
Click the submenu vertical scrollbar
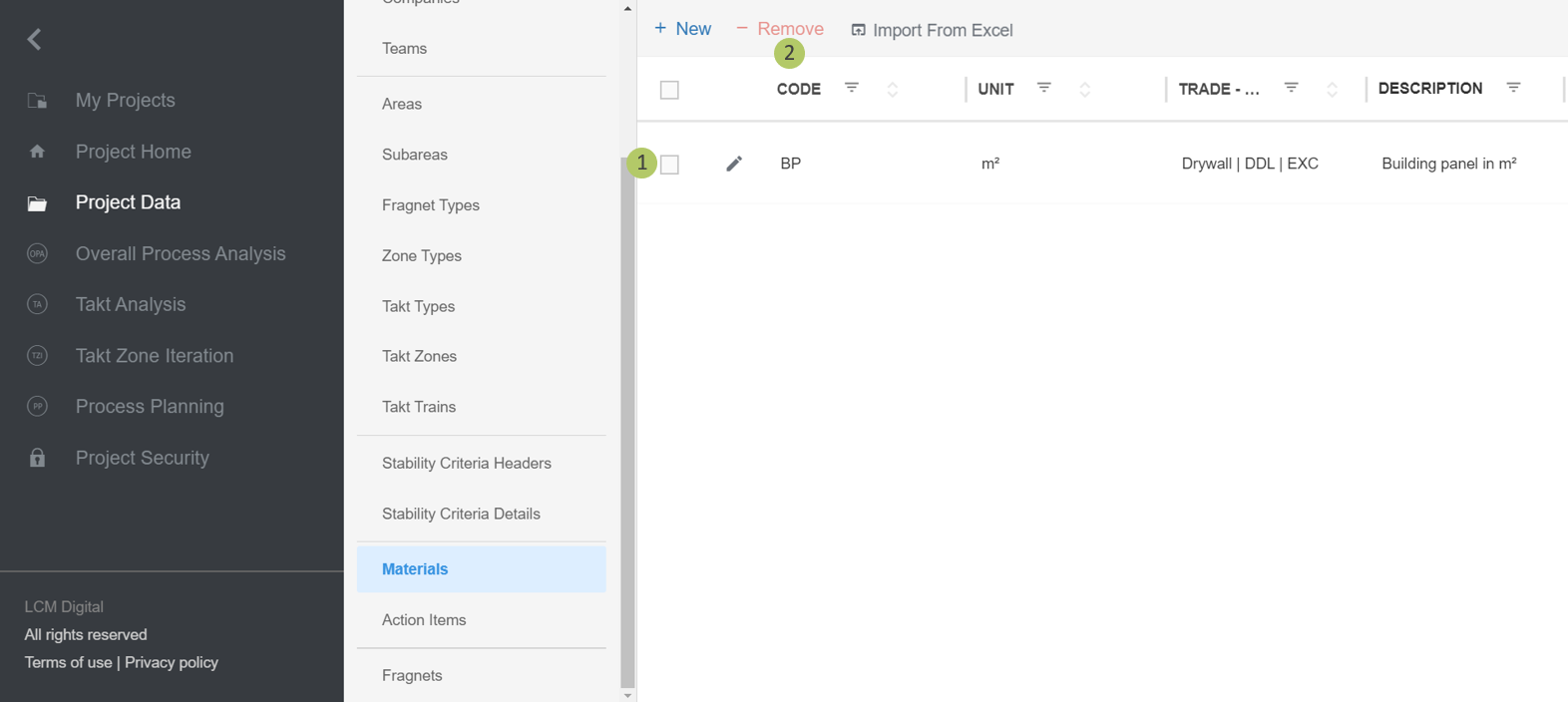click(627, 419)
